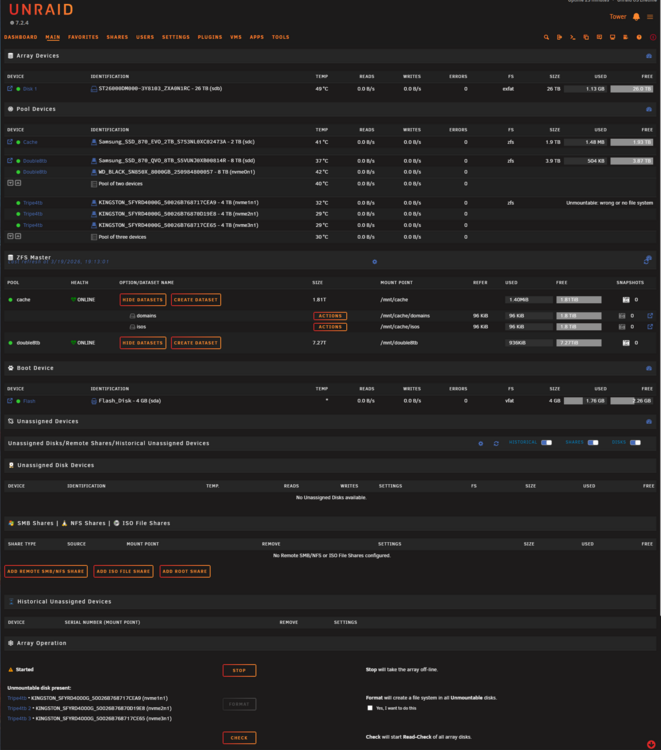This screenshot has width=661, height=750.
Task: Click Add Remote SMB/NFS Share button
Action: [x=46, y=571]
